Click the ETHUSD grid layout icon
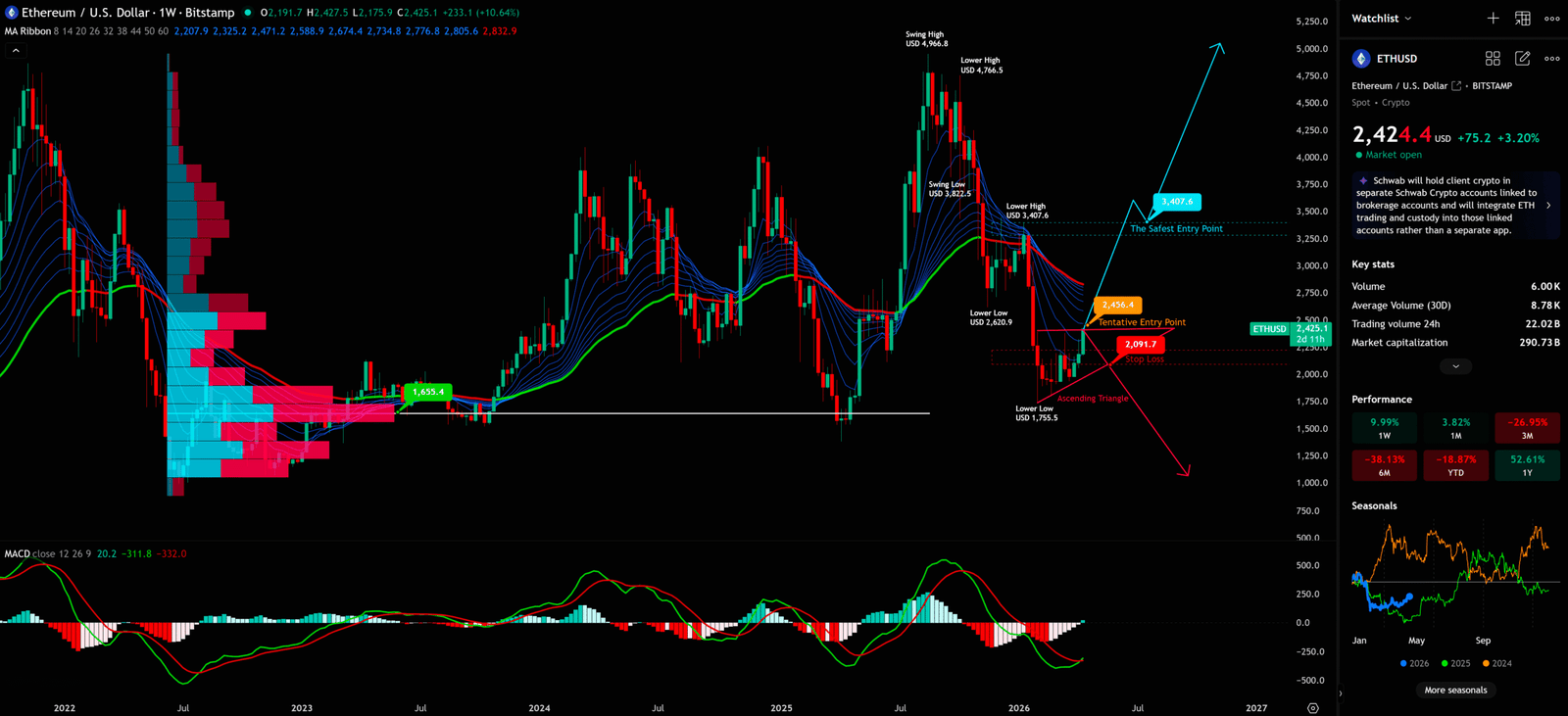Screen dimensions: 1568x716 1493,59
